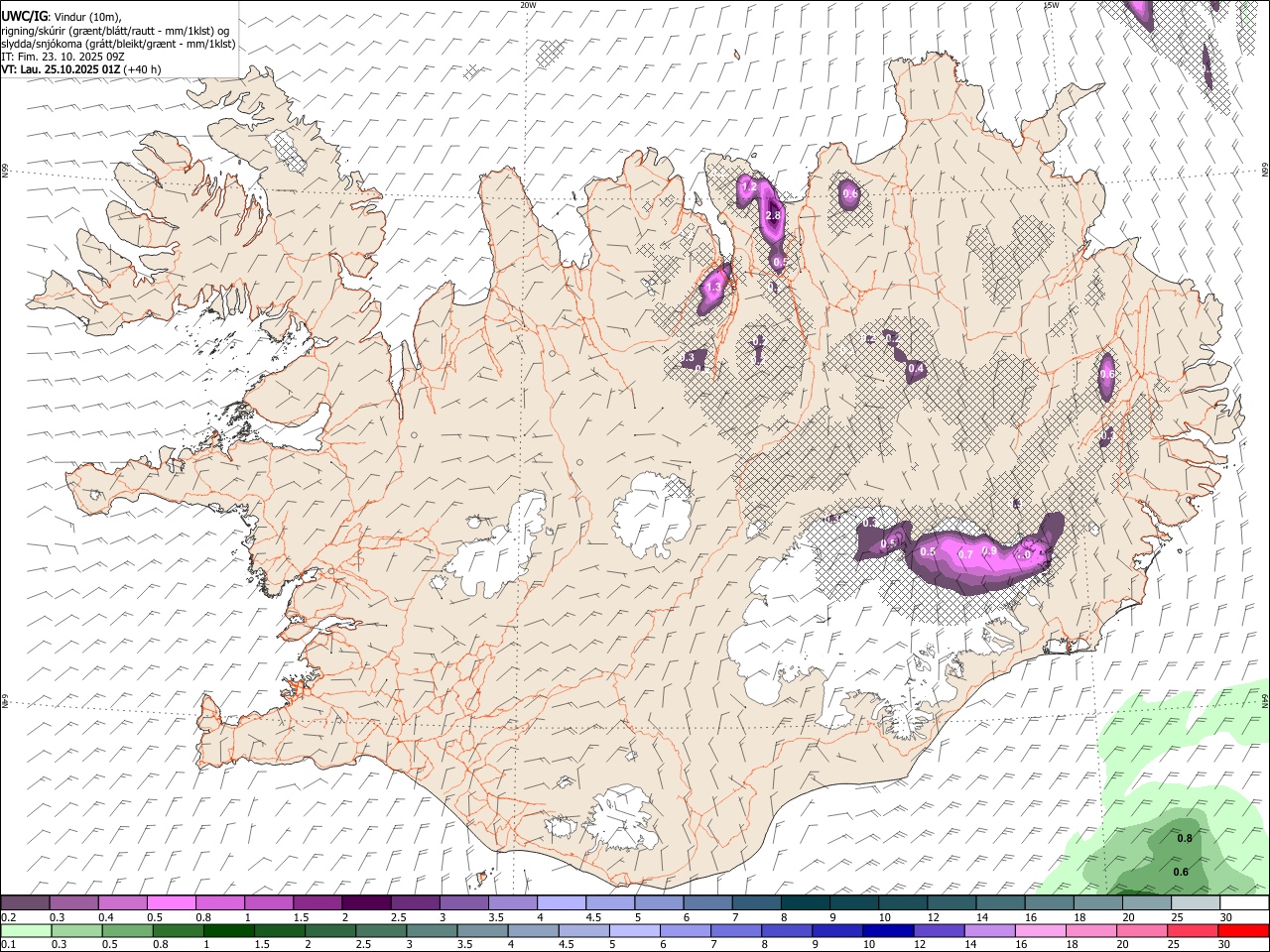
Task: Click the white swatch labeled 30, top legend row
Action: point(1244,903)
